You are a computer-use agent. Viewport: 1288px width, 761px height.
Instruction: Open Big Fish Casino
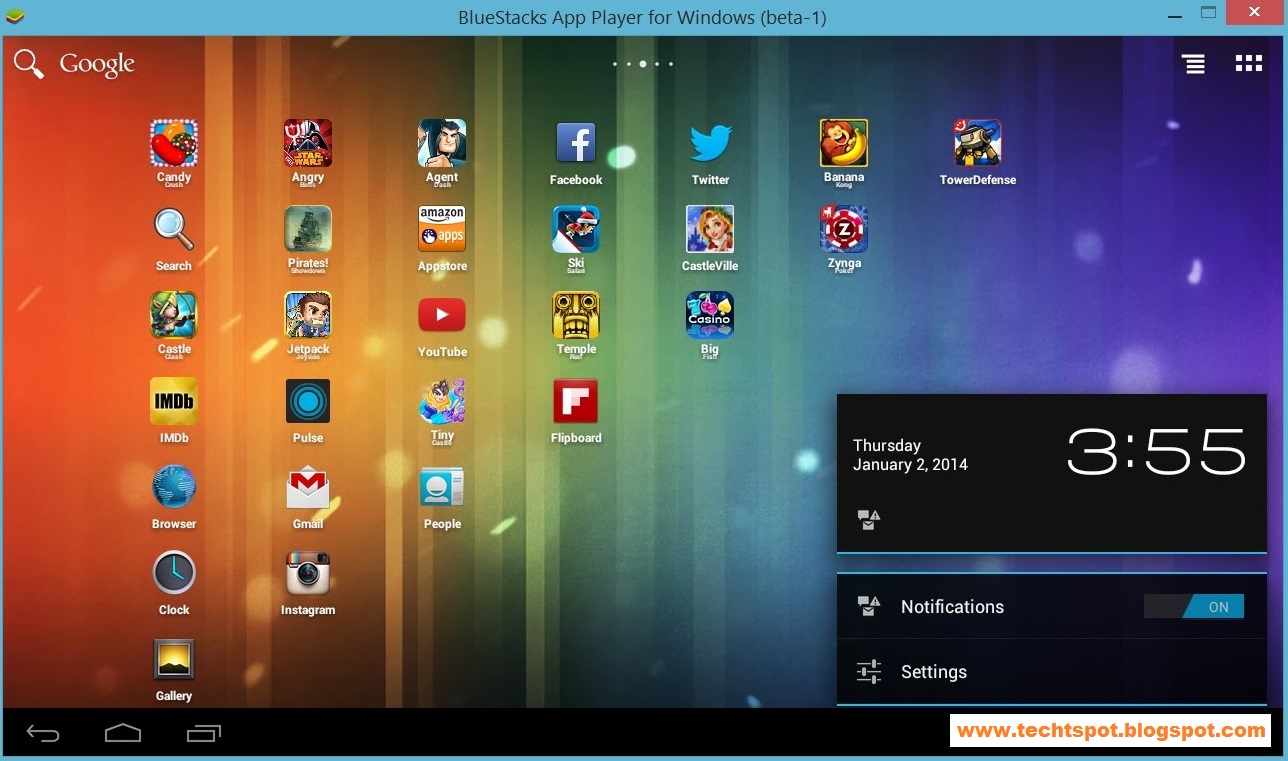tap(710, 316)
